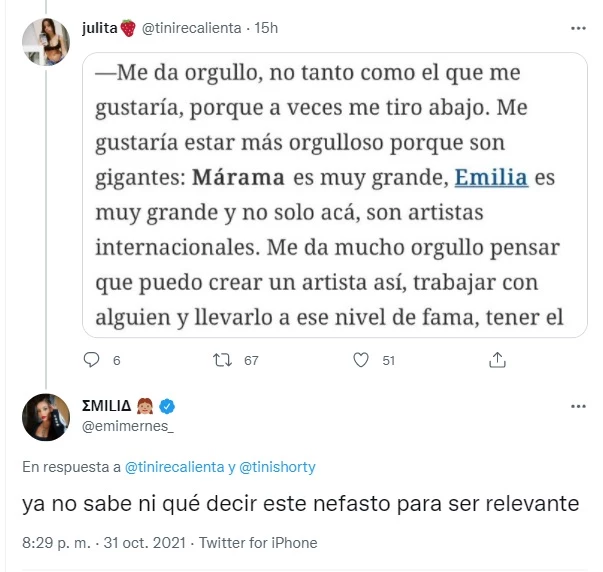Share julita's tweet via share icon
Image resolution: width=603 pixels, height=572 pixels.
(x=496, y=360)
